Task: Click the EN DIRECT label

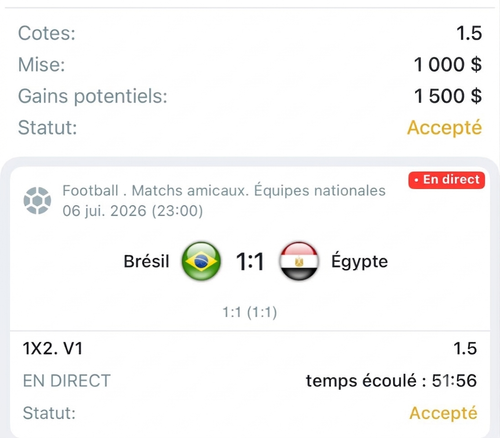Action: click(67, 381)
